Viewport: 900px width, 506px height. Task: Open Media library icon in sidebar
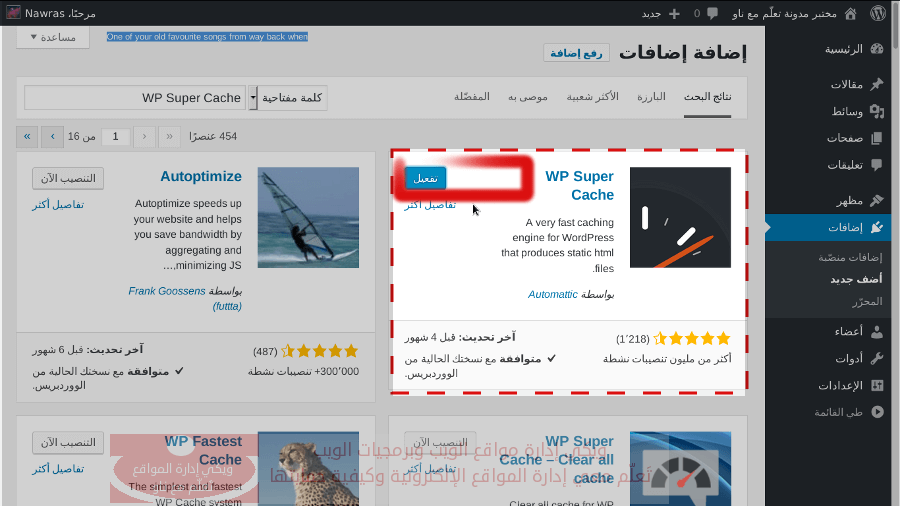click(877, 111)
